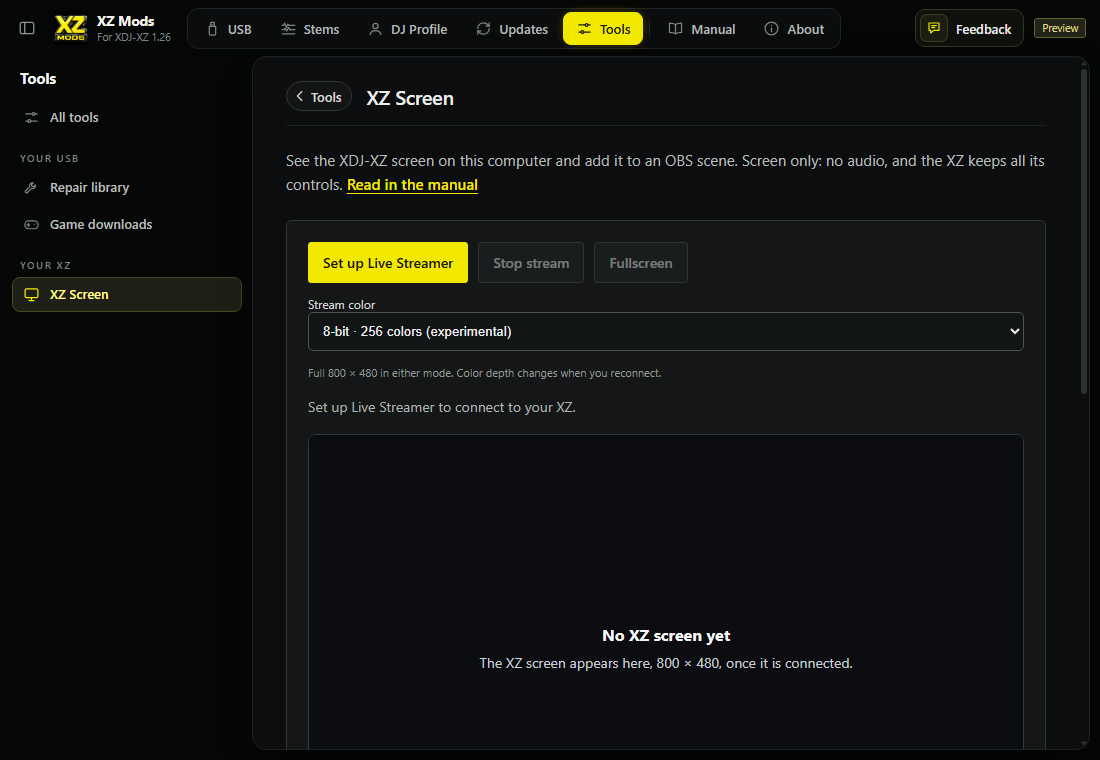The image size is (1100, 760).
Task: Click the Manual book icon
Action: pos(676,29)
